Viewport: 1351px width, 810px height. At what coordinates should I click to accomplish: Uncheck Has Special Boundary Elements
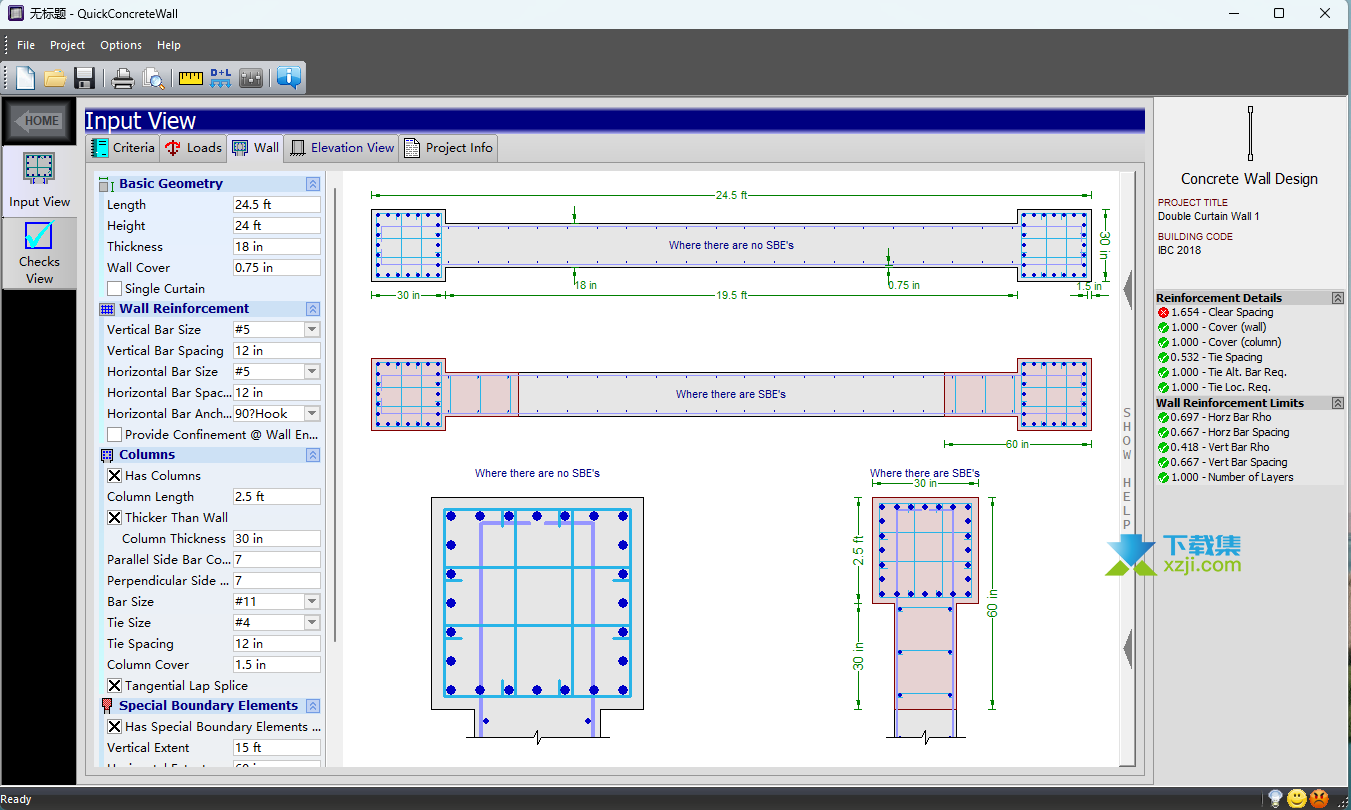tap(114, 727)
